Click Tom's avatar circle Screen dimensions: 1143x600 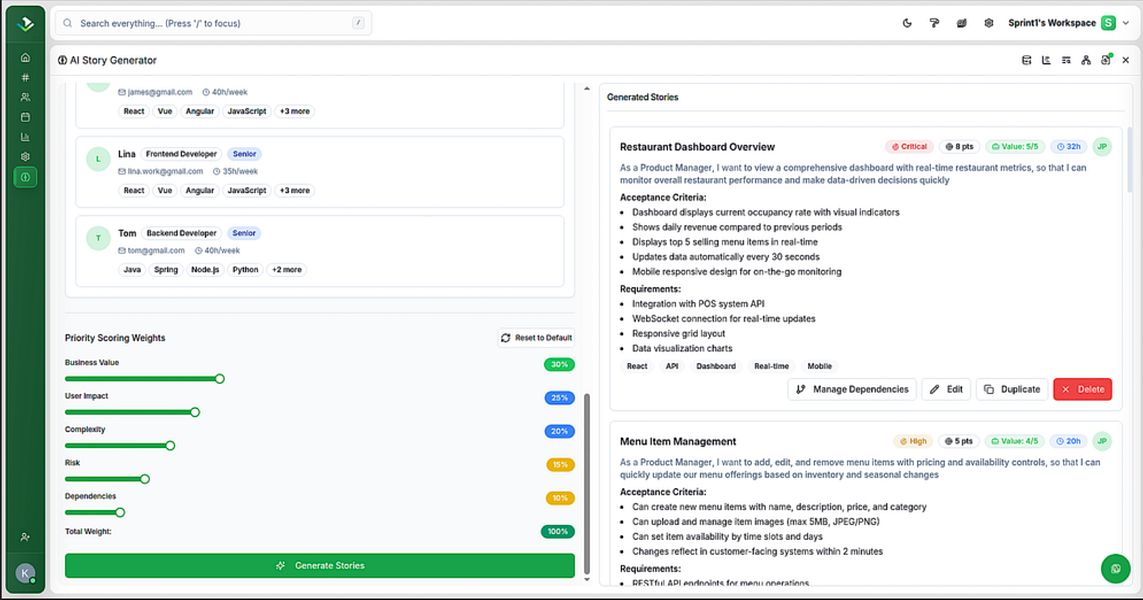[98, 238]
